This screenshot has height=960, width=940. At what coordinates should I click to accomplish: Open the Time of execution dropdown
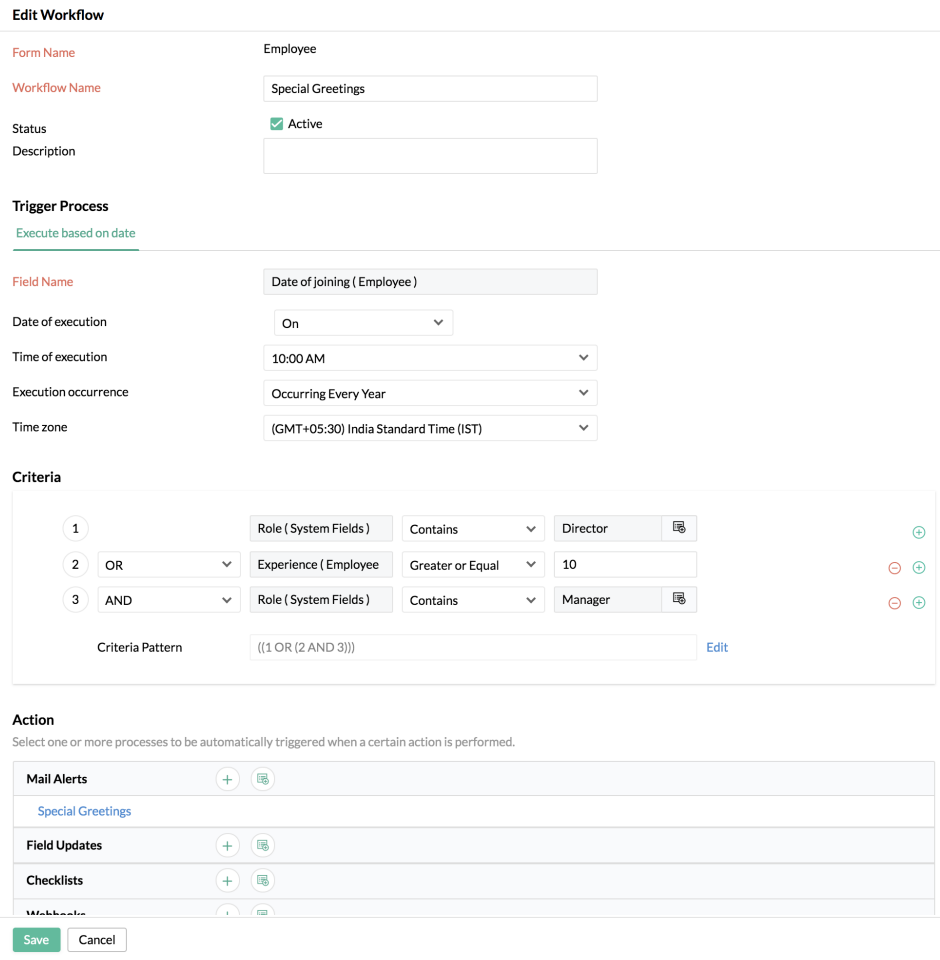[x=429, y=358]
